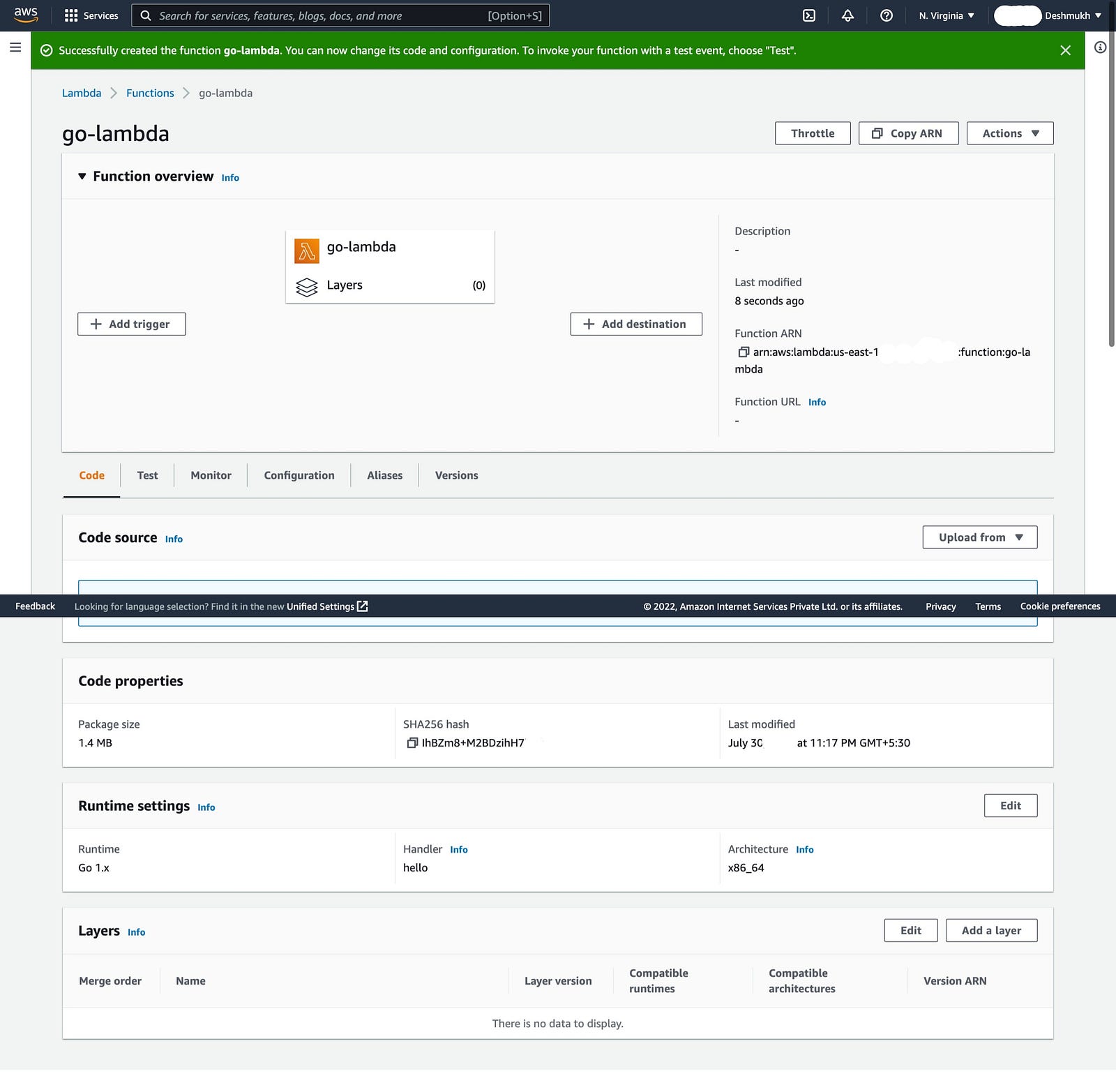1116x1092 pixels.
Task: Open the Configuration tab
Action: pos(299,475)
